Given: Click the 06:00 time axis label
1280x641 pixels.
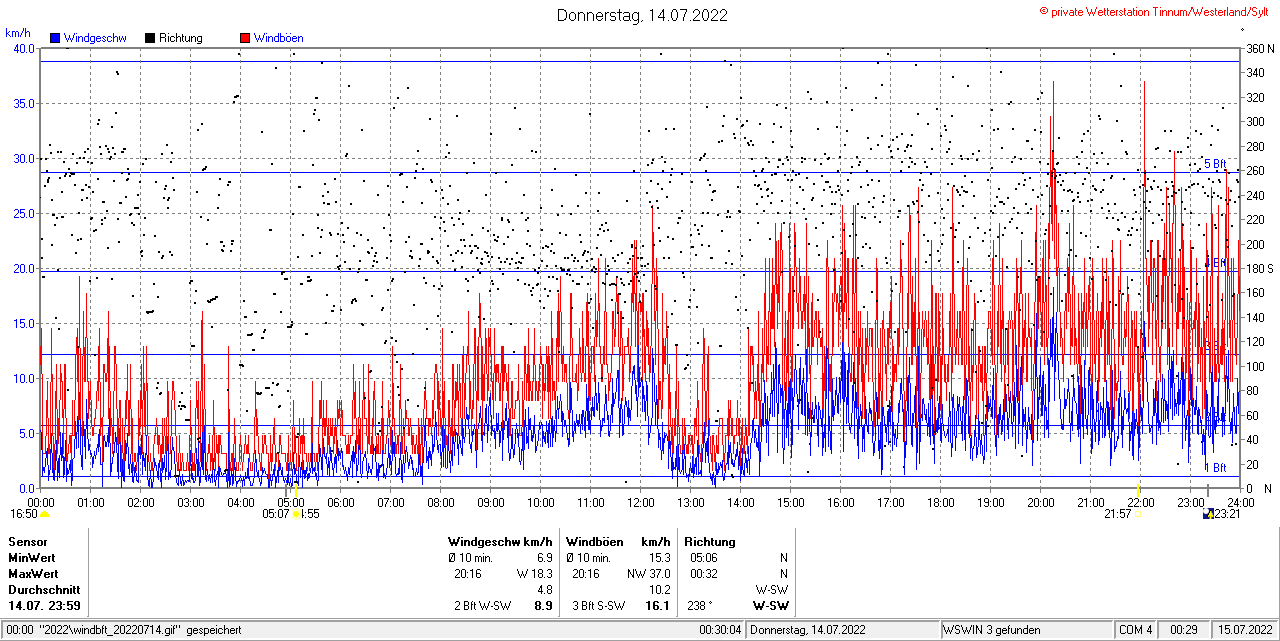Looking at the screenshot, I should [341, 502].
